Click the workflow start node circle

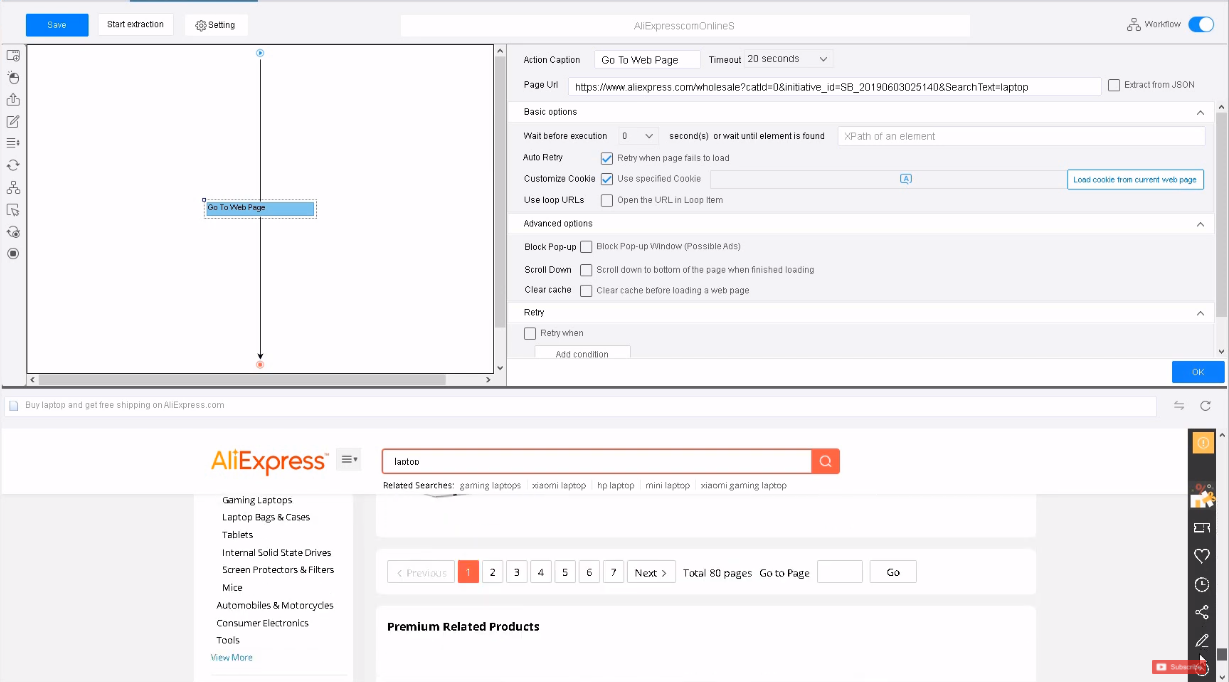tap(260, 52)
